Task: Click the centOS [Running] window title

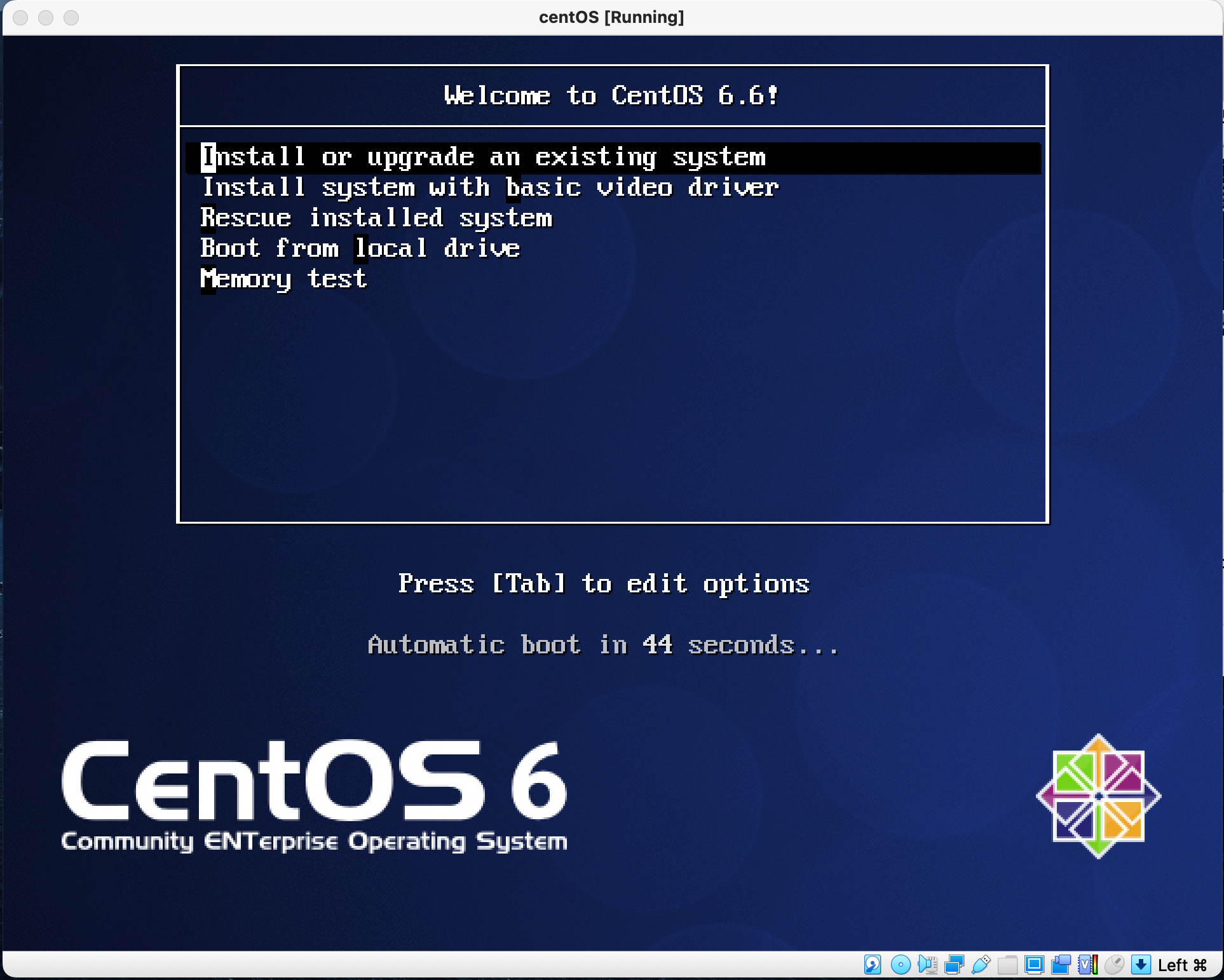Action: click(611, 17)
